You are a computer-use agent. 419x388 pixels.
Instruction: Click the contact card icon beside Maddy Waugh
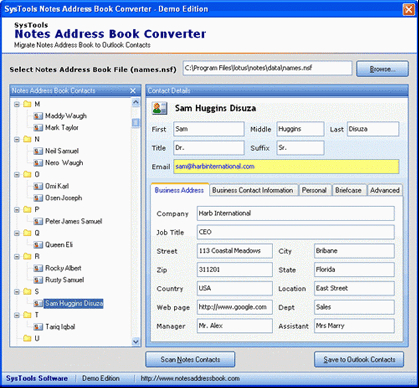[38, 116]
